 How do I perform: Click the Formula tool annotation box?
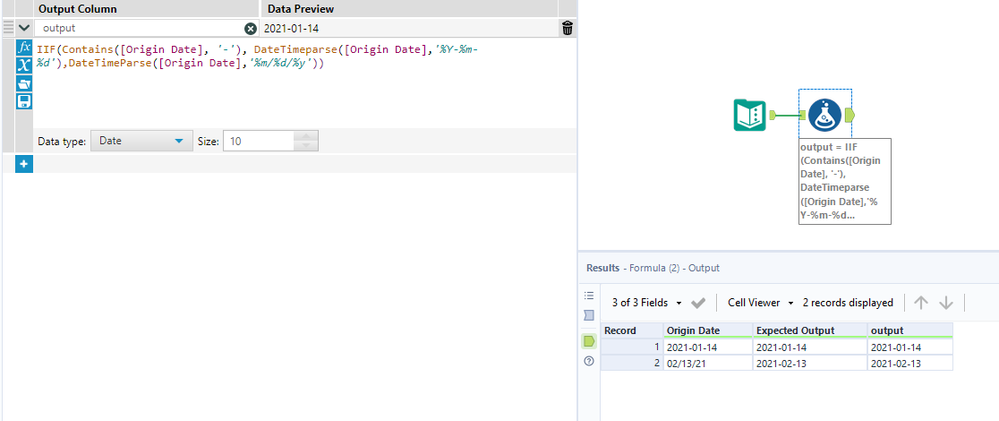[844, 181]
